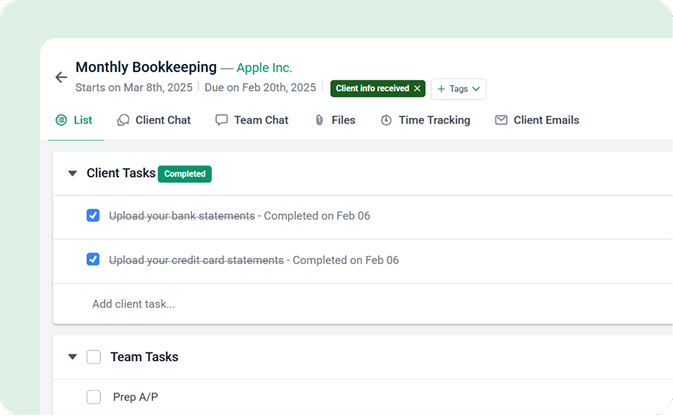Collapse the Team Tasks section
673x416 pixels.
click(x=73, y=357)
